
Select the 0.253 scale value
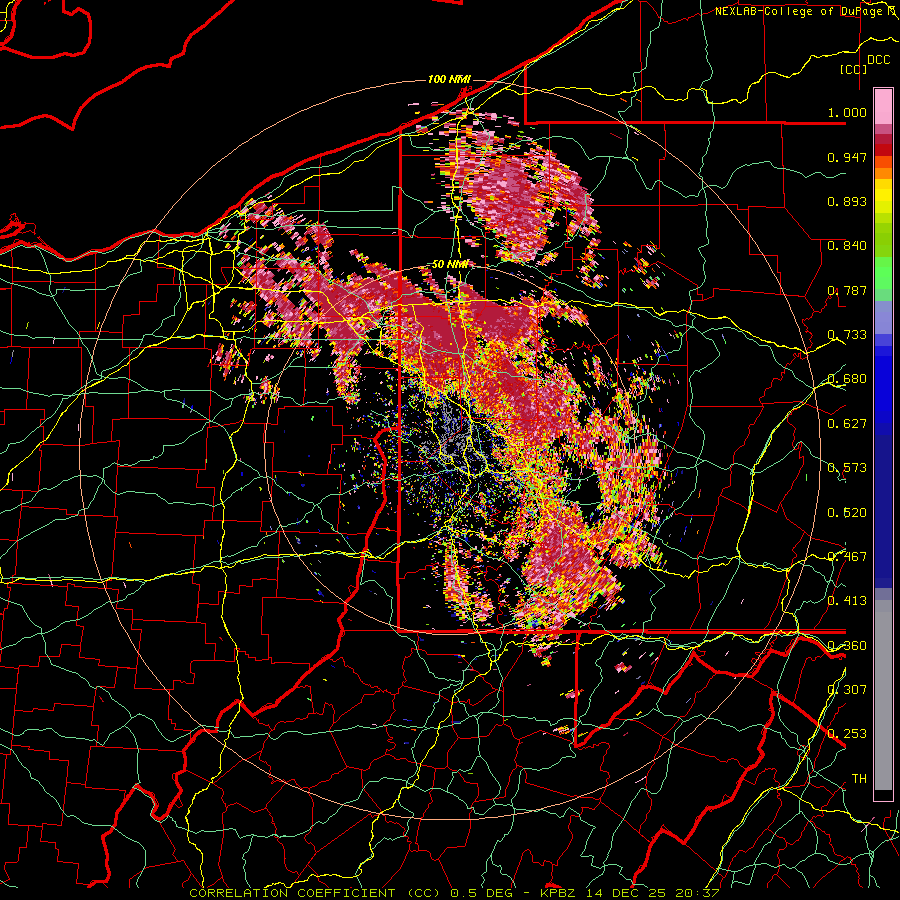847,734
